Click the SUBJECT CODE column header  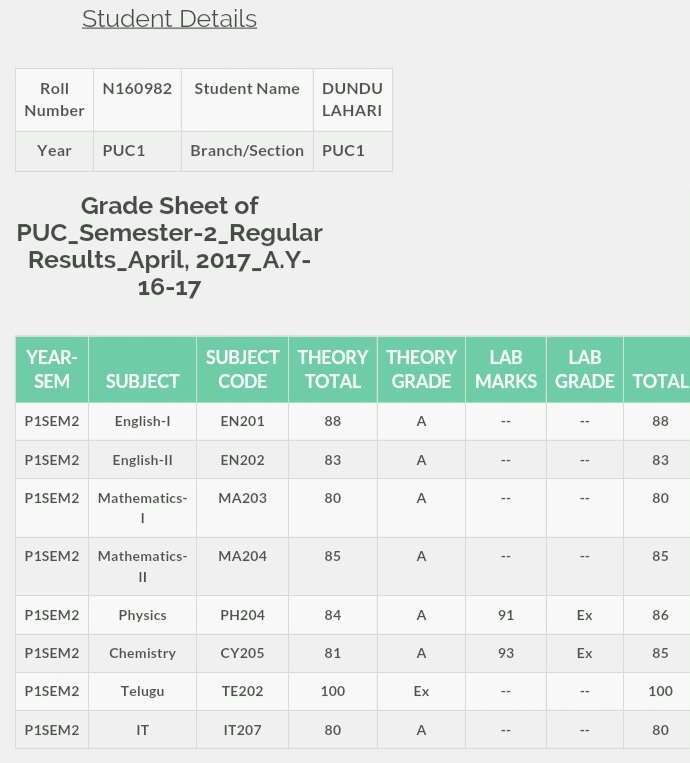[x=242, y=369]
